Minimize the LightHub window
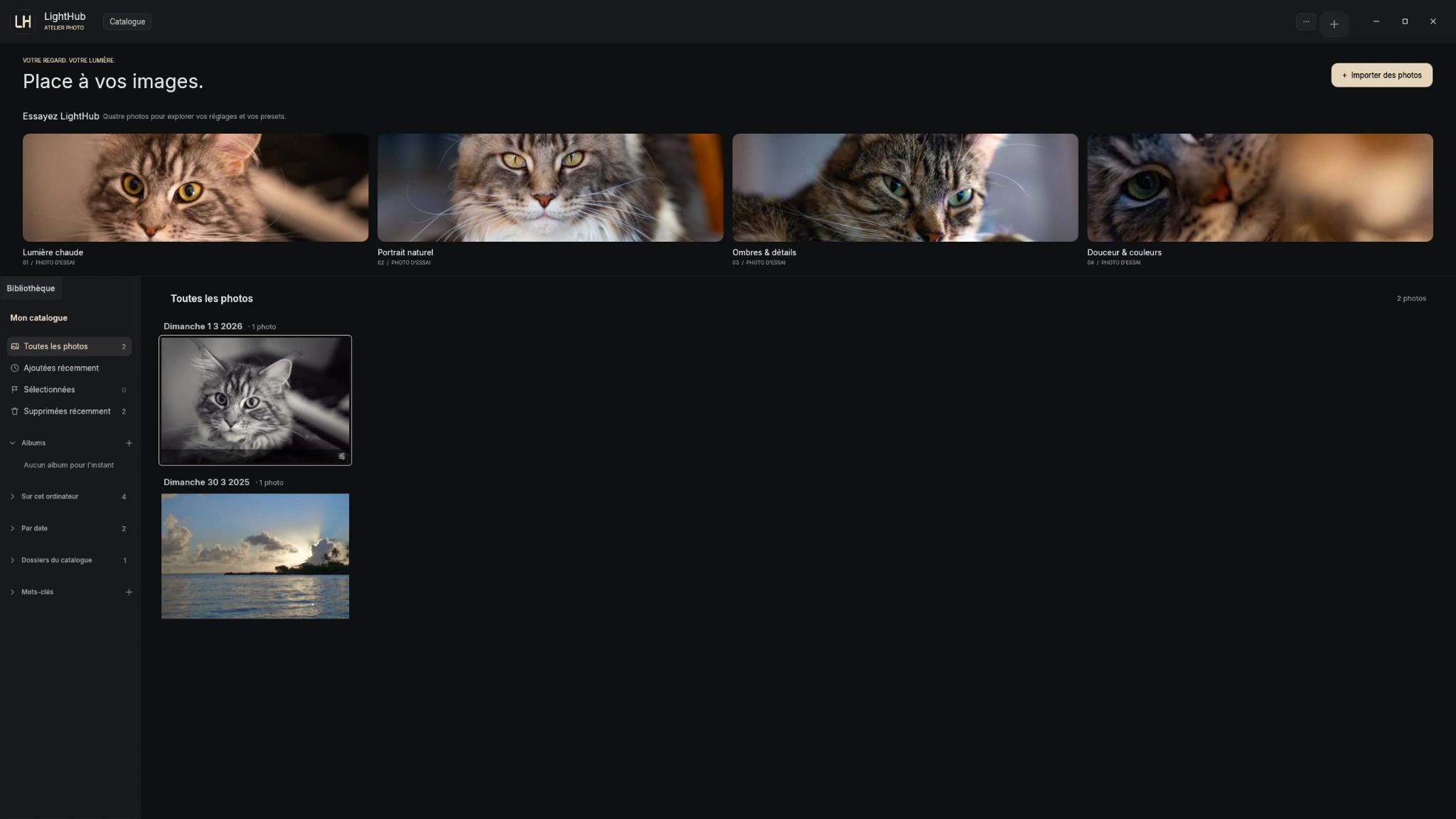 1376,21
